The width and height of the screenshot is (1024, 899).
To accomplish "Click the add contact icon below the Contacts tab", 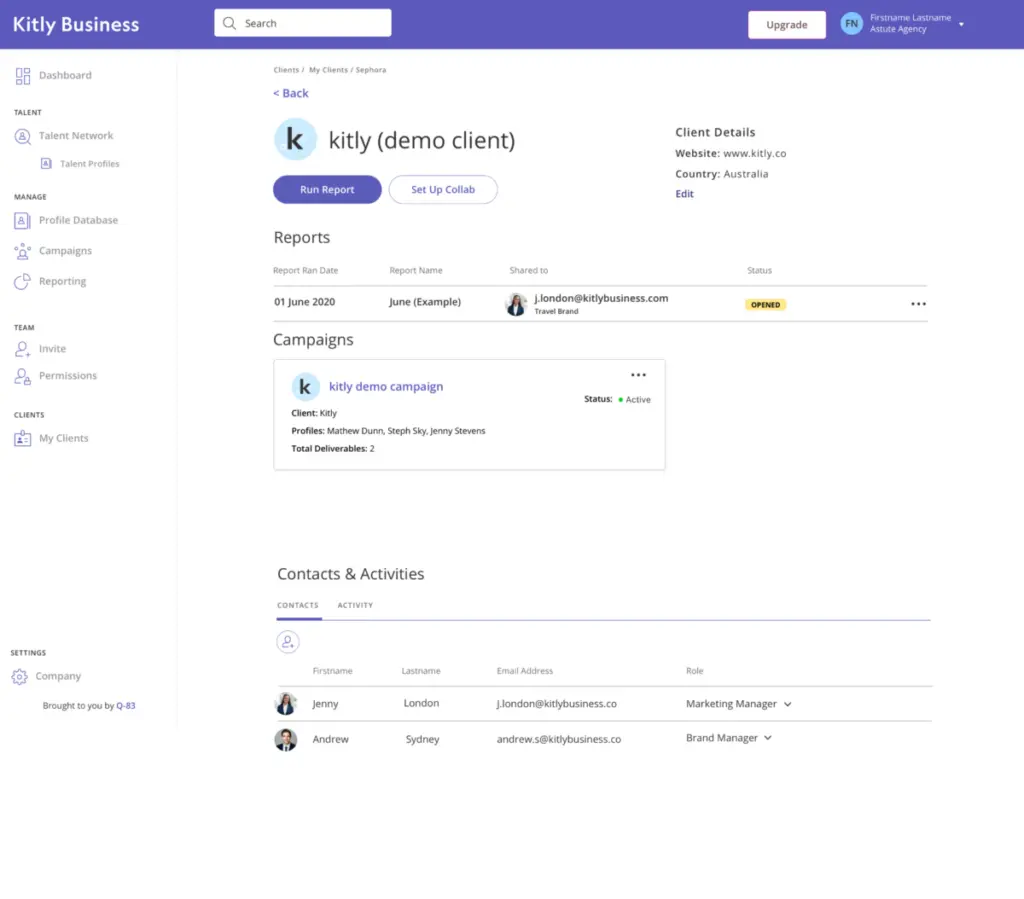I will [288, 641].
